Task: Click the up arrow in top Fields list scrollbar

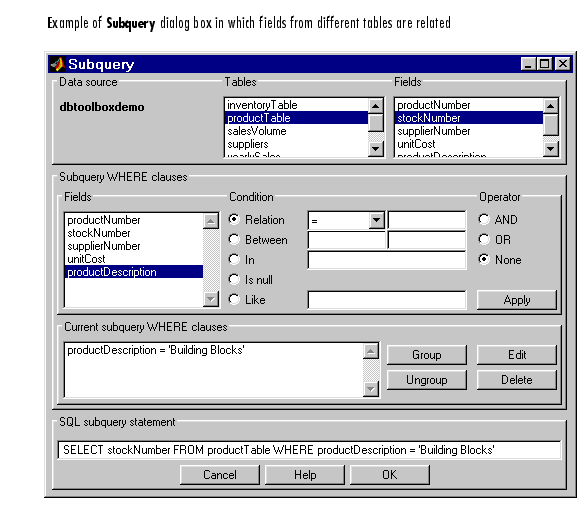Action: tap(550, 106)
